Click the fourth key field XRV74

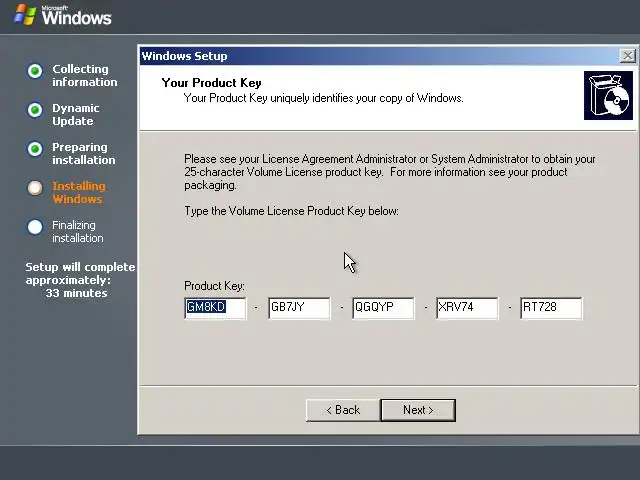click(x=467, y=308)
